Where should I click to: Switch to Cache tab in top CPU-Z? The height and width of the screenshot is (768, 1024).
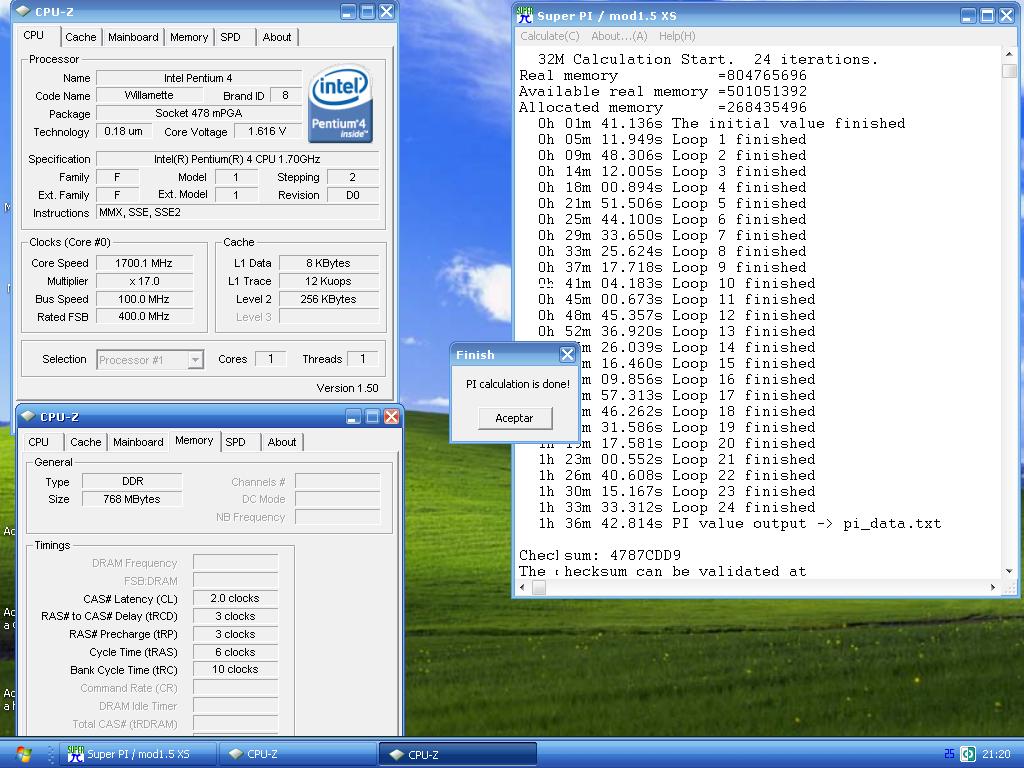pyautogui.click(x=80, y=37)
